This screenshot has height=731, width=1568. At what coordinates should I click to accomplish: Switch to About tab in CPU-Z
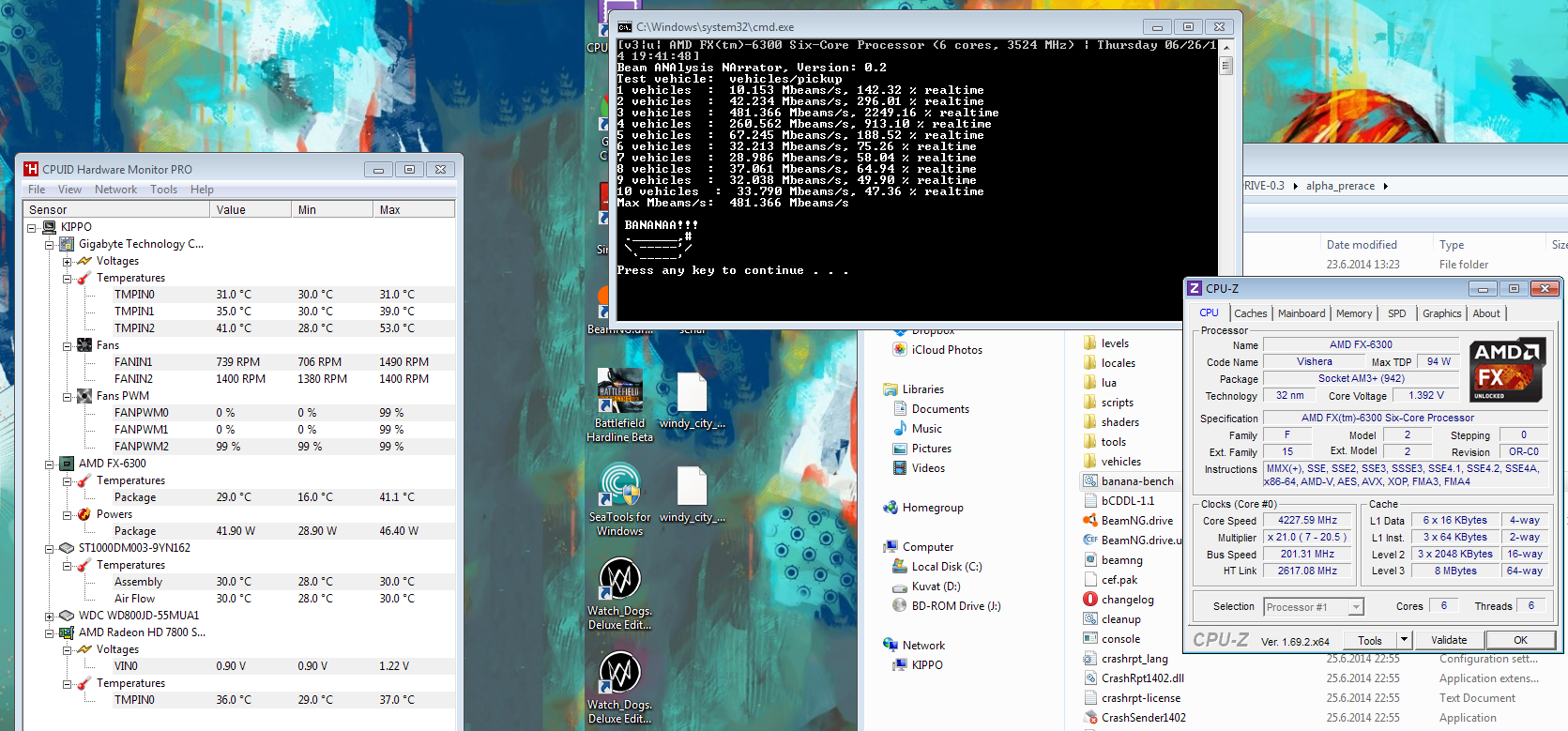1486,313
